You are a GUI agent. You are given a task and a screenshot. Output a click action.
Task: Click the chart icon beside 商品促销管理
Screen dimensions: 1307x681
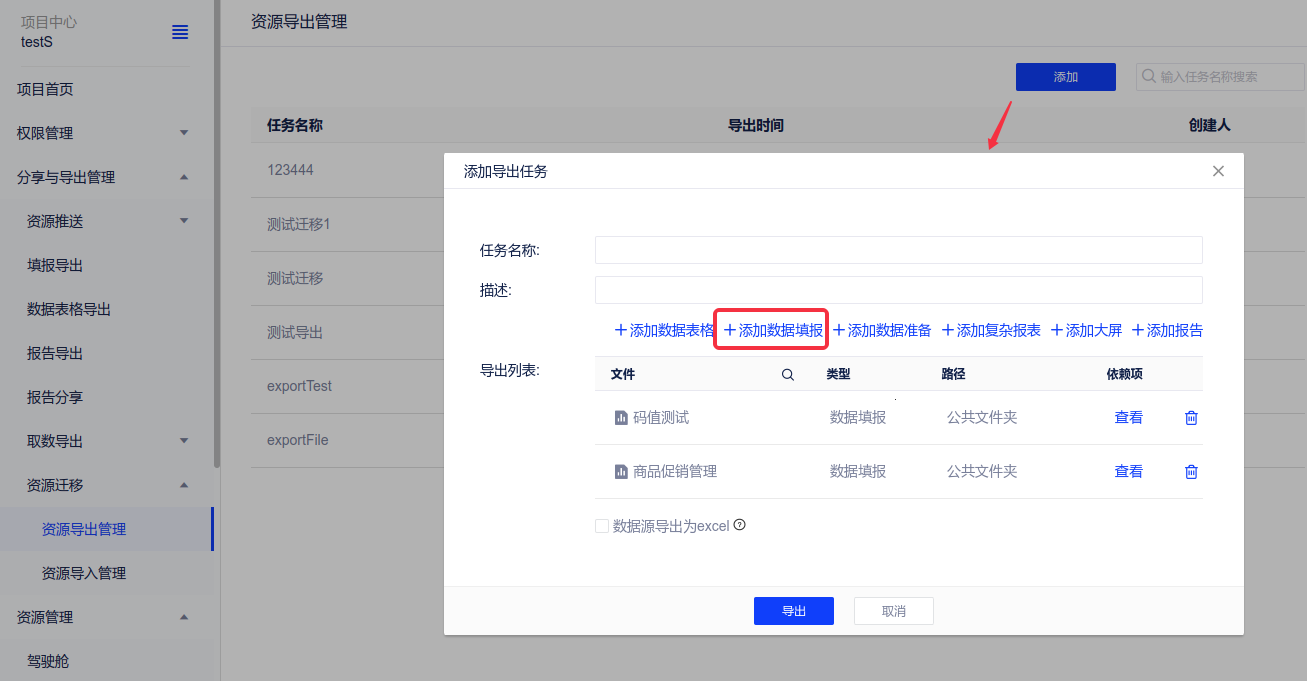(x=621, y=472)
